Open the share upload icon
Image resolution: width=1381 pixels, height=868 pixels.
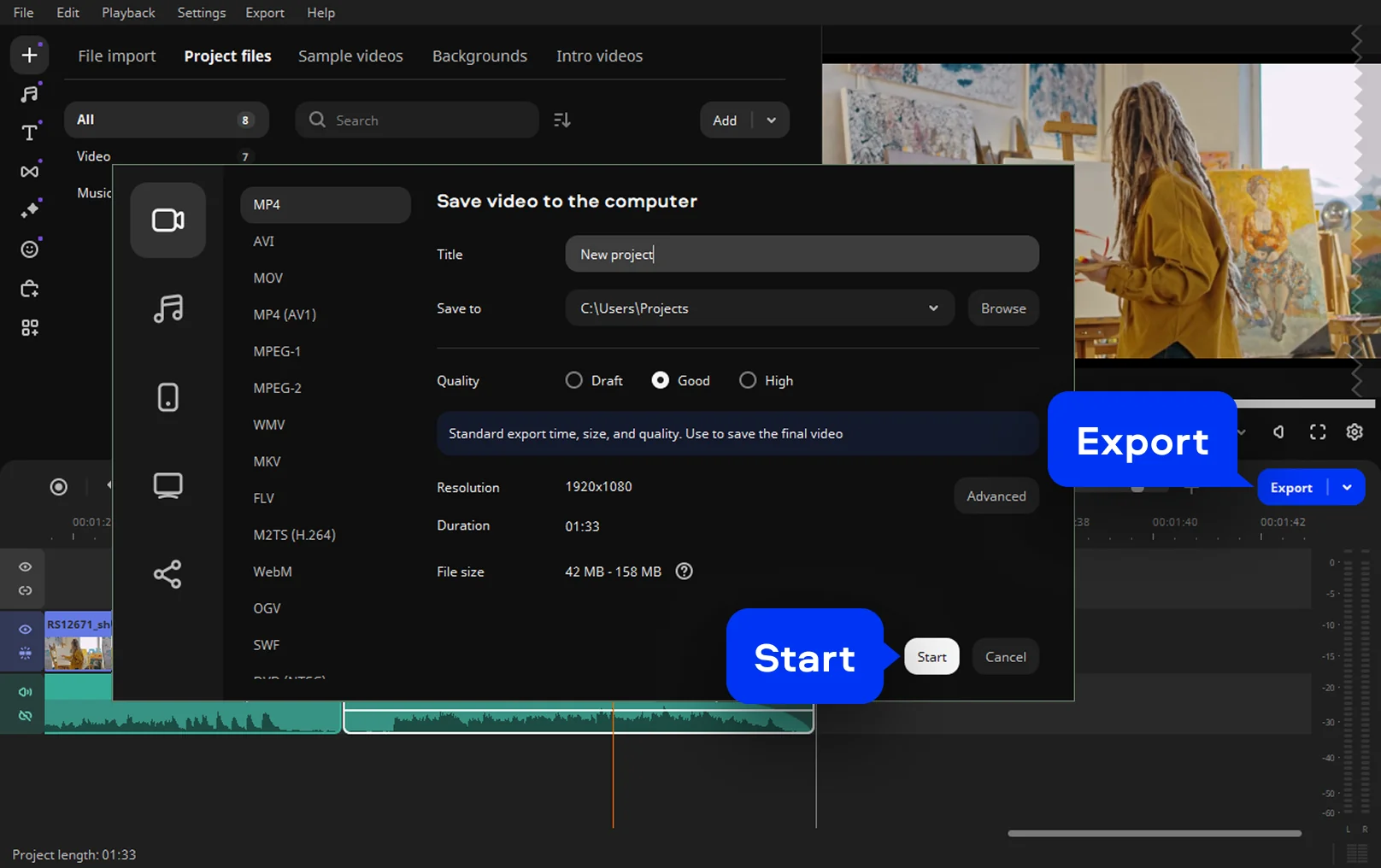point(167,574)
